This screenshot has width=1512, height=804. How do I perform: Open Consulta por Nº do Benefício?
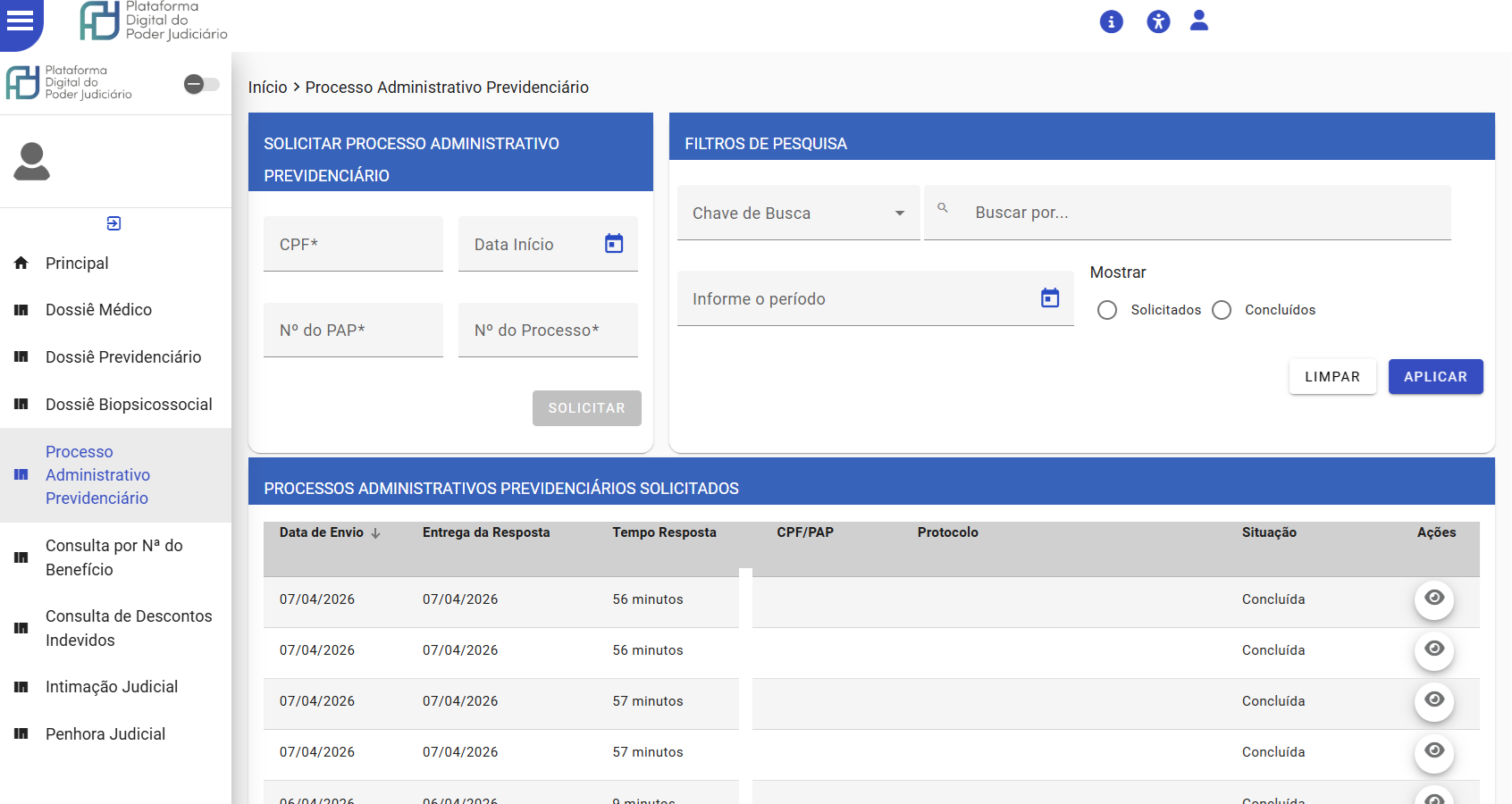point(115,557)
